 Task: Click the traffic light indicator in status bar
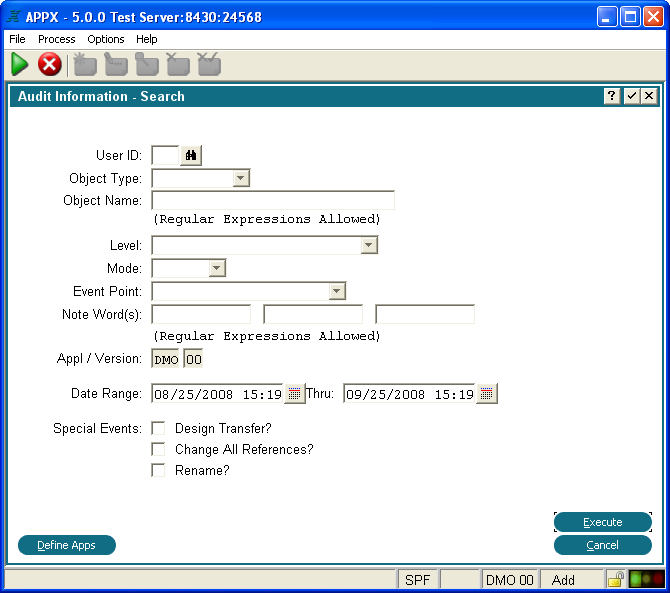click(647, 579)
